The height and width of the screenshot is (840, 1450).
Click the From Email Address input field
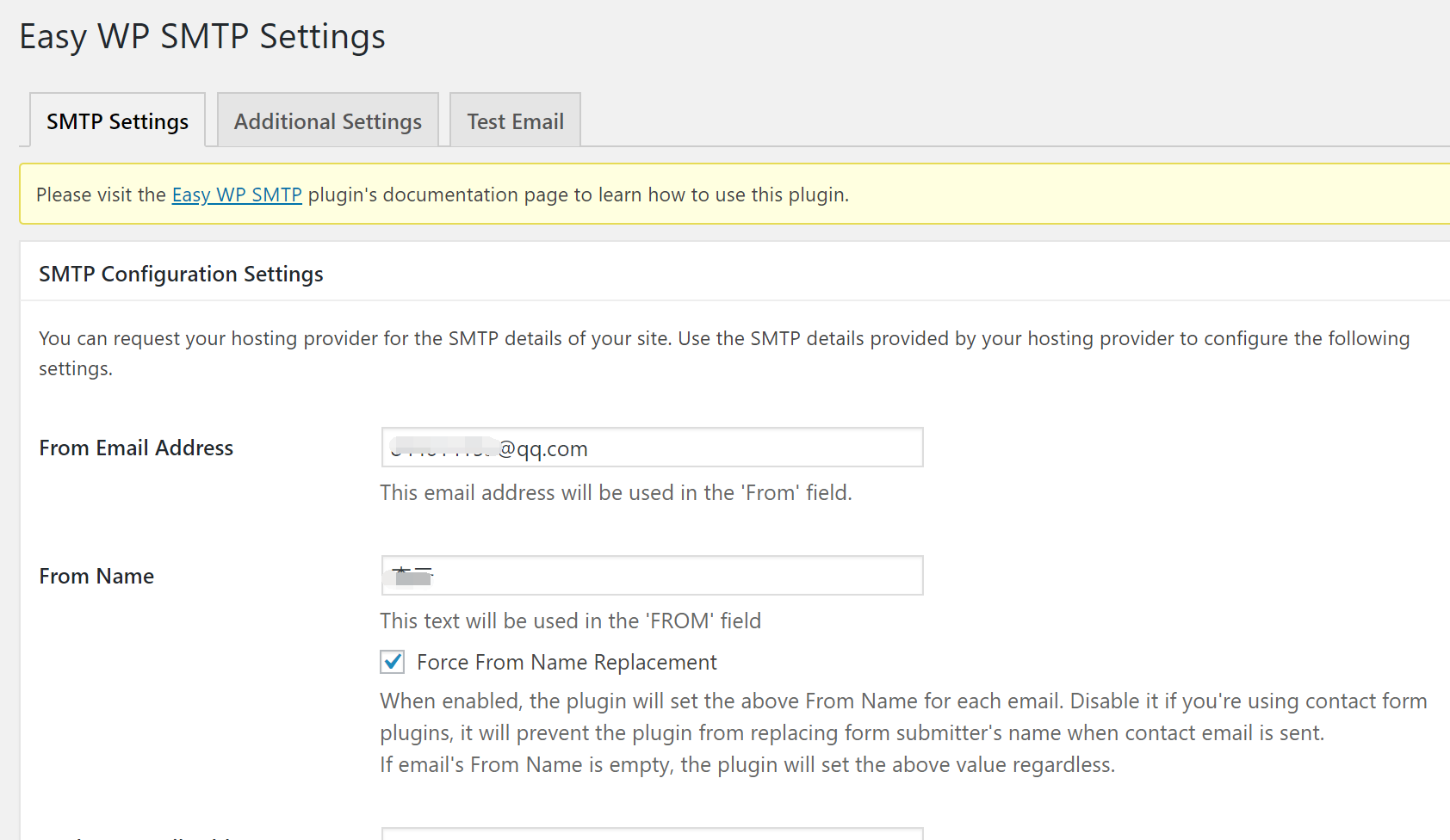pyautogui.click(x=652, y=448)
